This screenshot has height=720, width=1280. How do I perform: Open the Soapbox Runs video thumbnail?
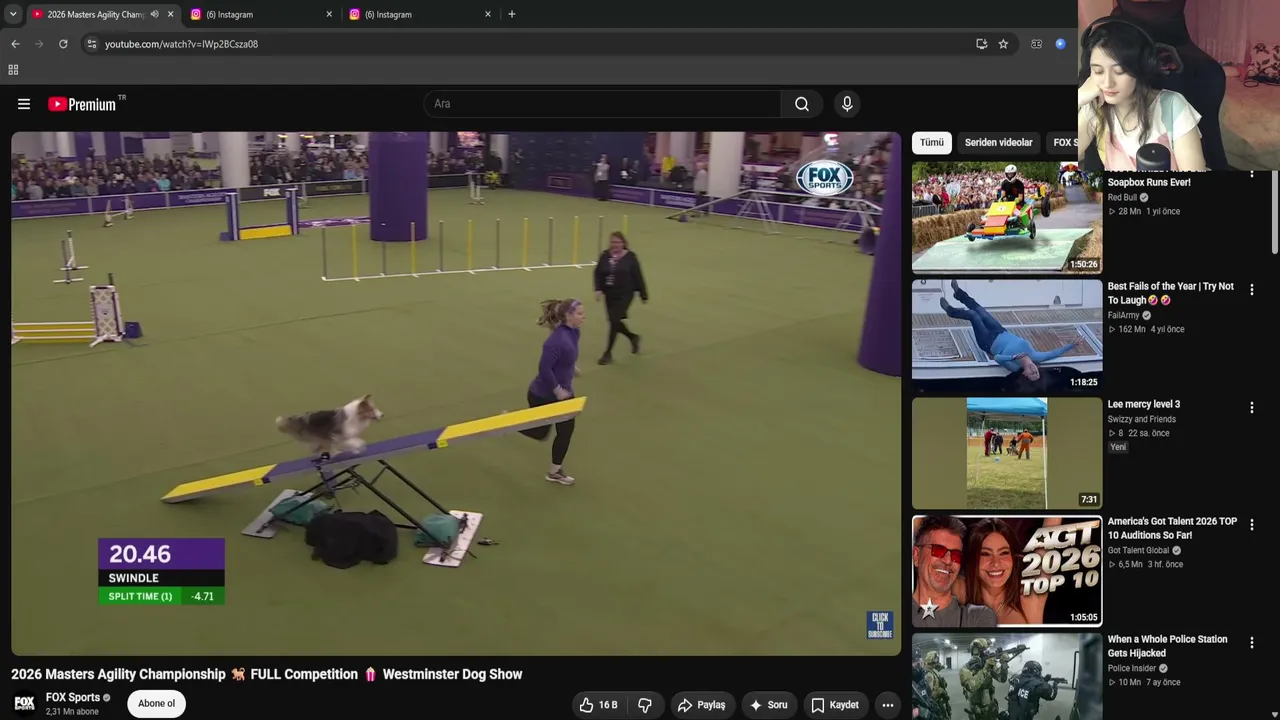(1007, 218)
